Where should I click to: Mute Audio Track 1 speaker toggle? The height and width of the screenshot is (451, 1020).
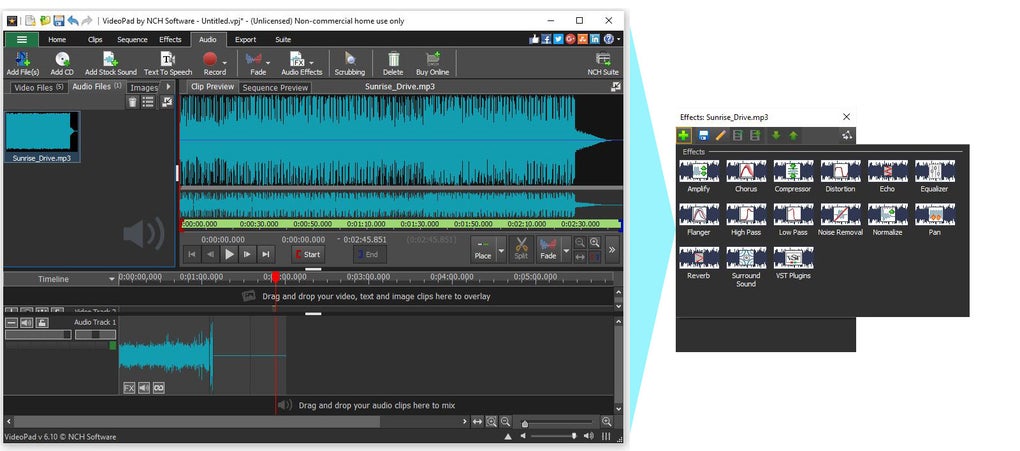coord(27,322)
